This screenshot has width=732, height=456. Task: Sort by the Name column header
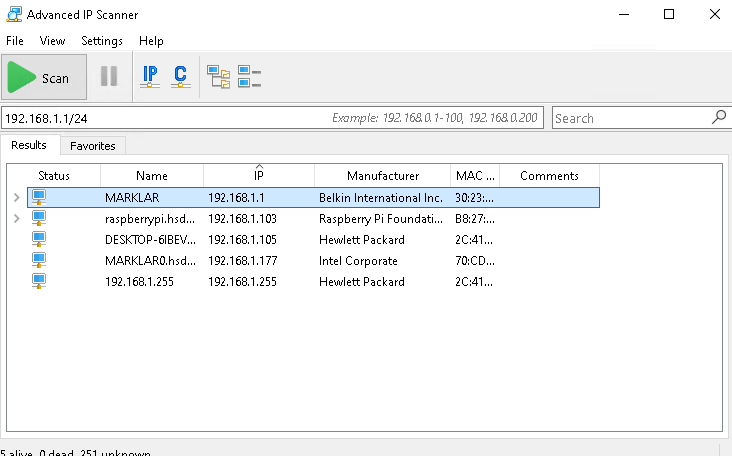click(152, 176)
